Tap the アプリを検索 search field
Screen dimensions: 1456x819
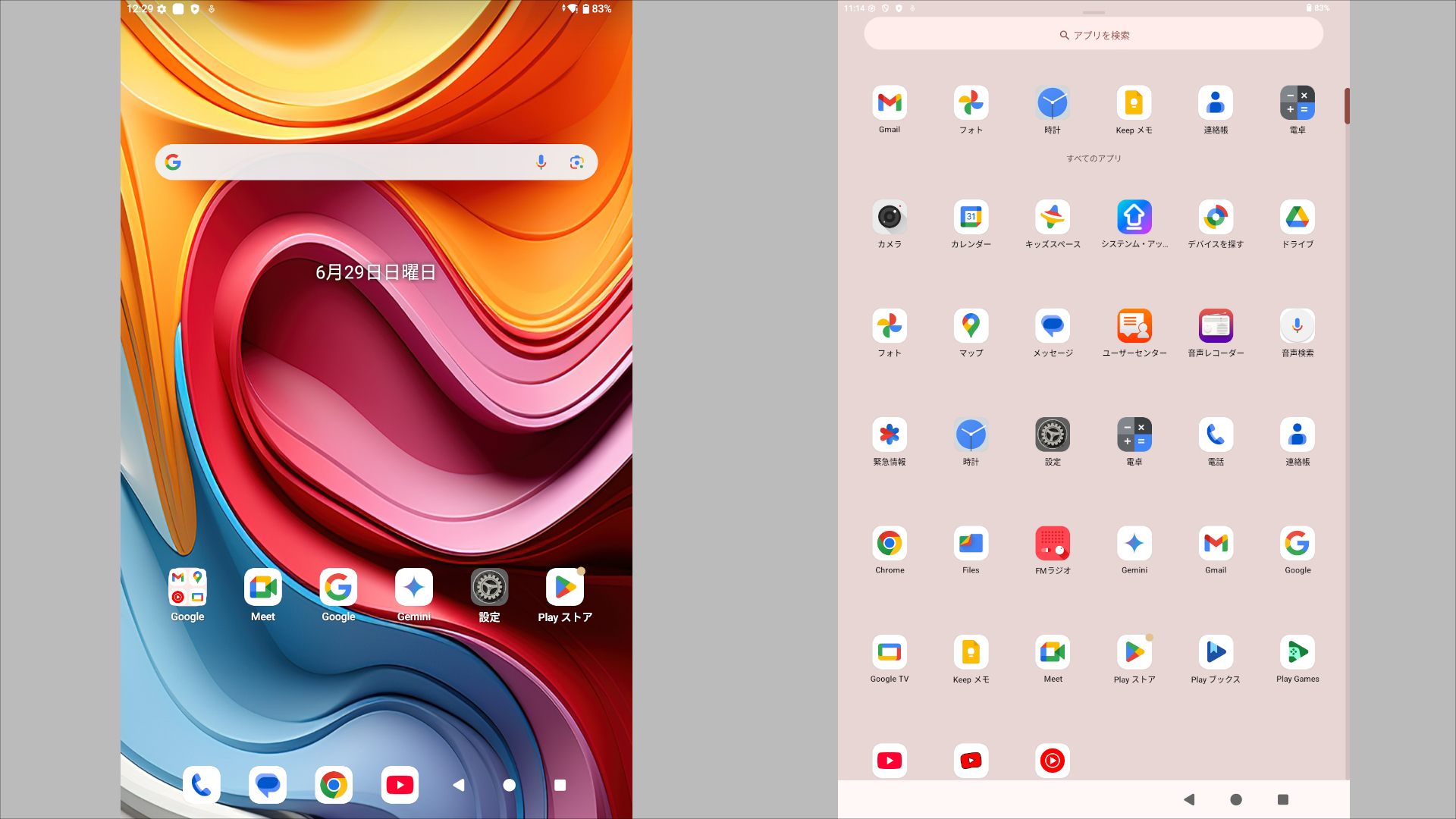point(1094,35)
